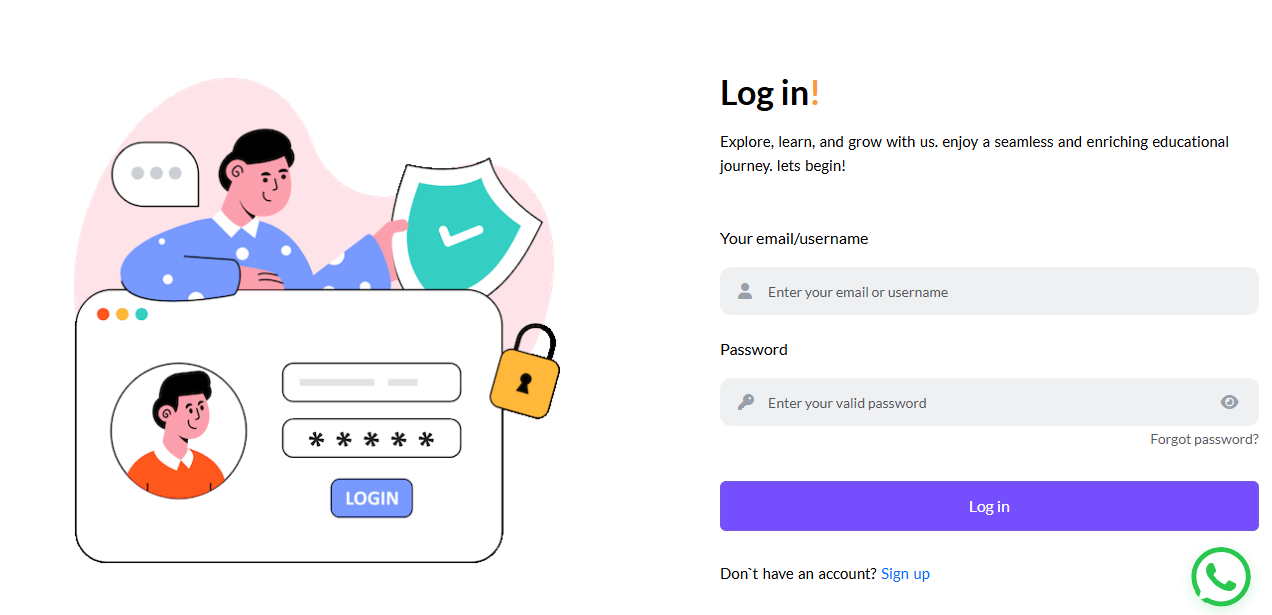Click the "Log in!" heading
This screenshot has height=615, width=1272.
click(x=769, y=93)
